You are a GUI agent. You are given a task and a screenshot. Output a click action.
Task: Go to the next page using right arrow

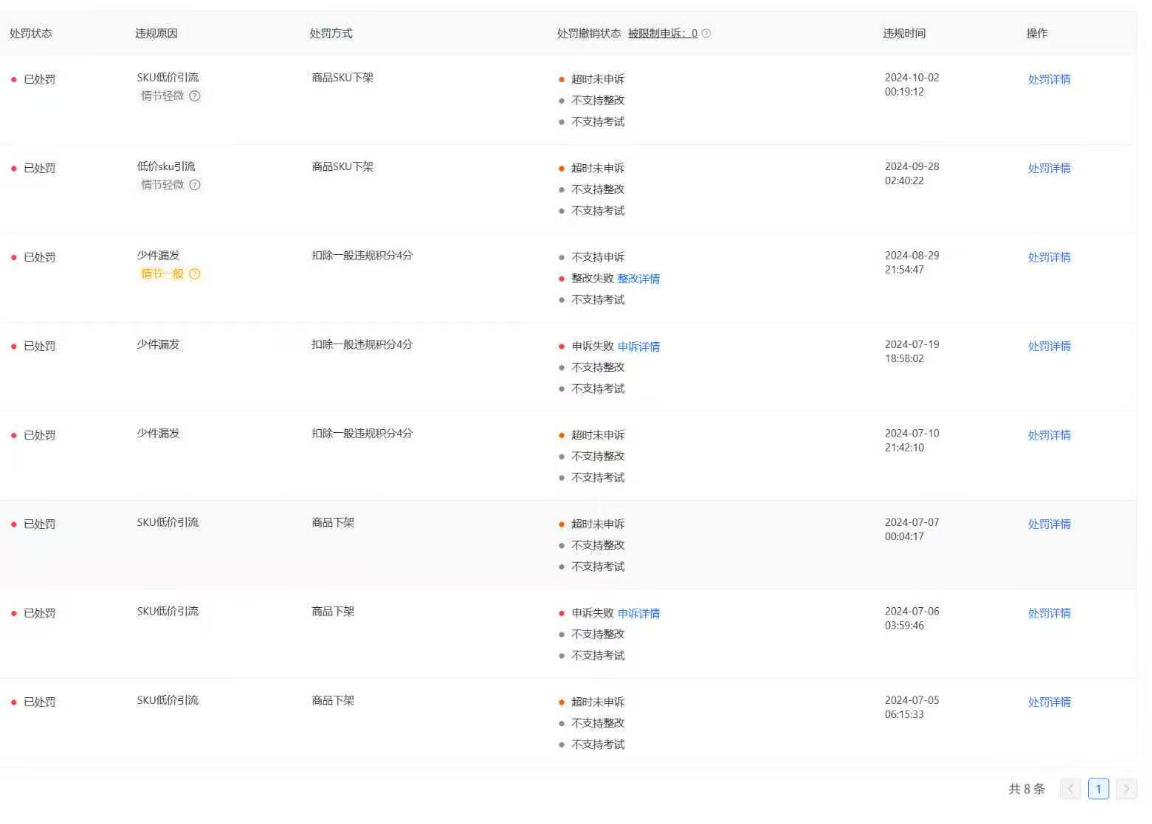(x=1124, y=790)
